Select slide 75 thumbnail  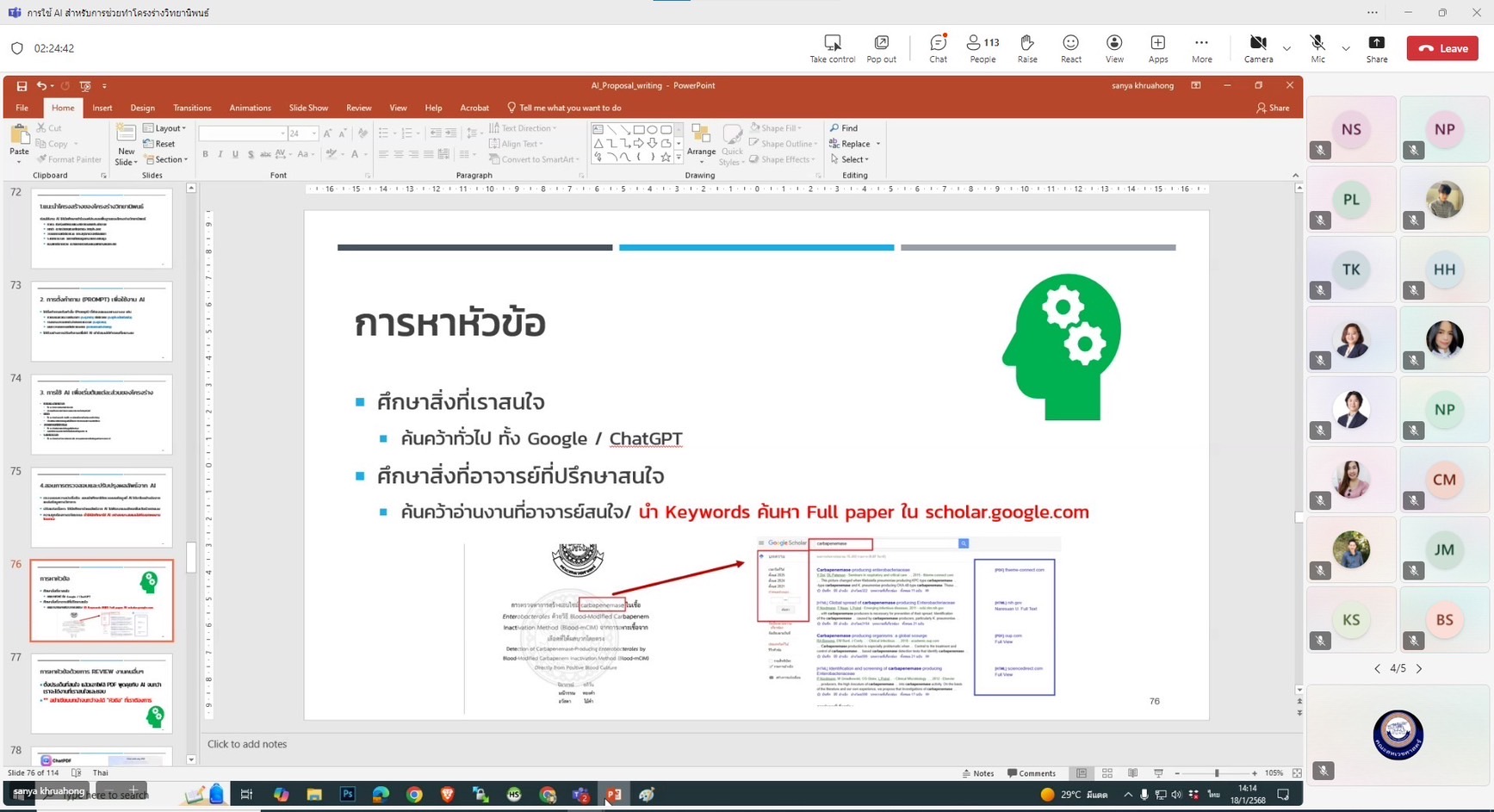coord(102,507)
